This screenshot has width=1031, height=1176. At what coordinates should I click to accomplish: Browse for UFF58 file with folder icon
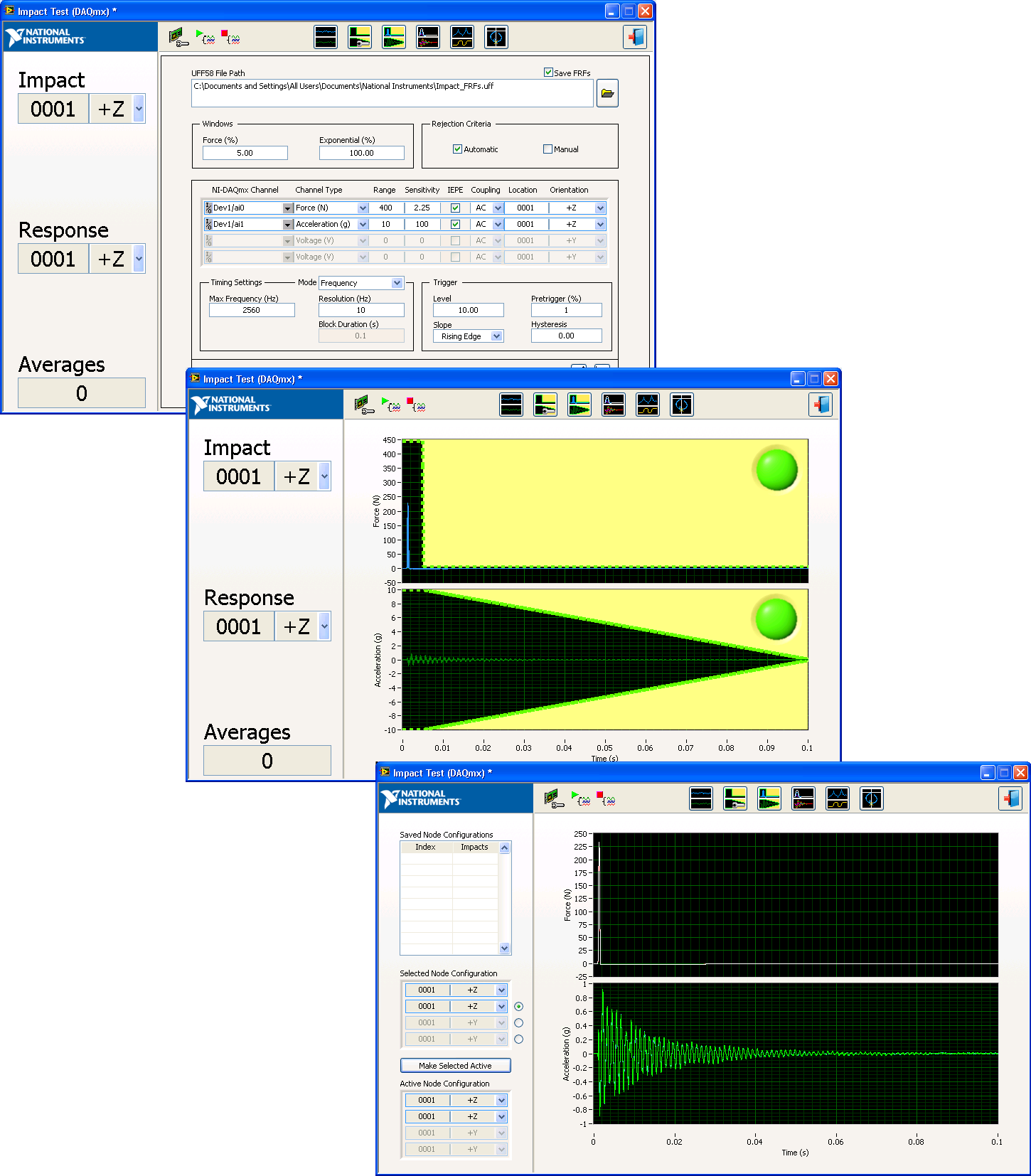(x=607, y=93)
